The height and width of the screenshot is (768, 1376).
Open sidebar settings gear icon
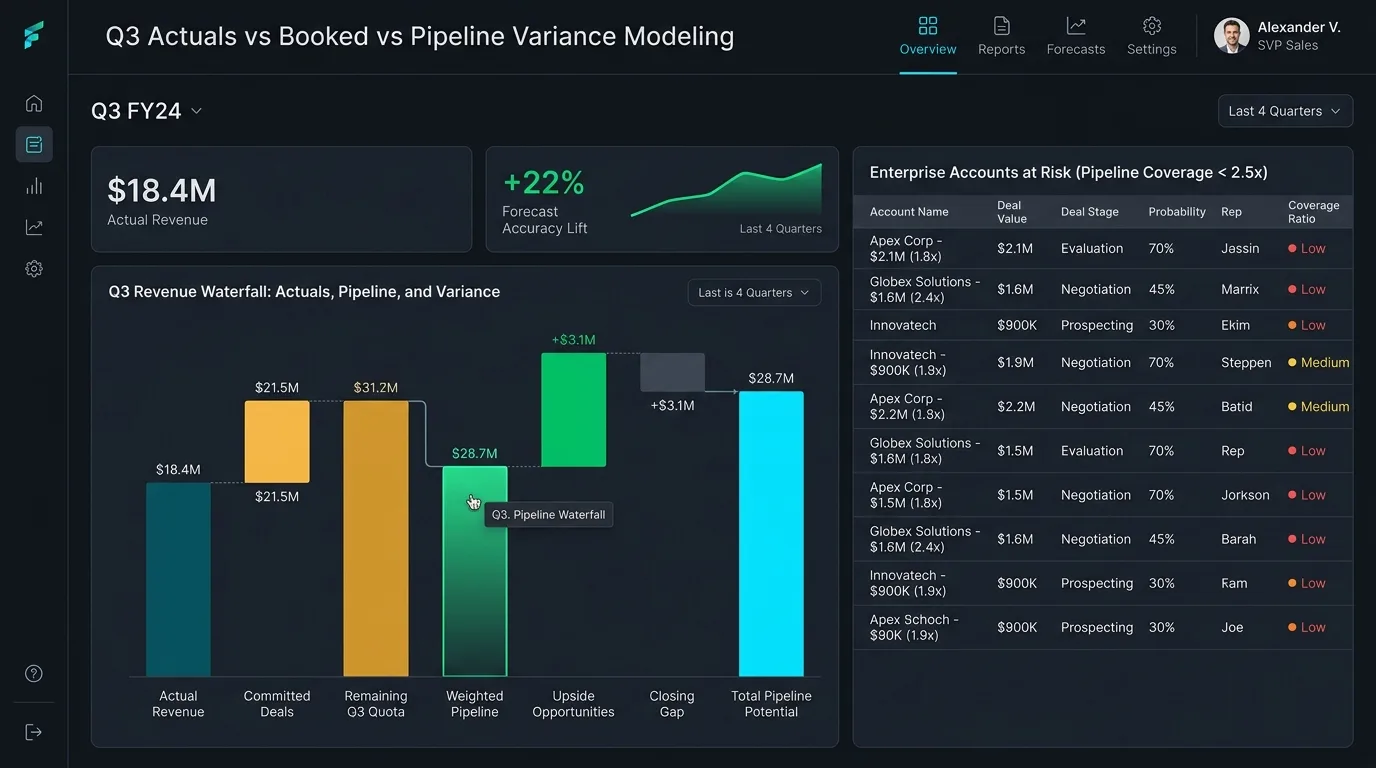[x=34, y=268]
